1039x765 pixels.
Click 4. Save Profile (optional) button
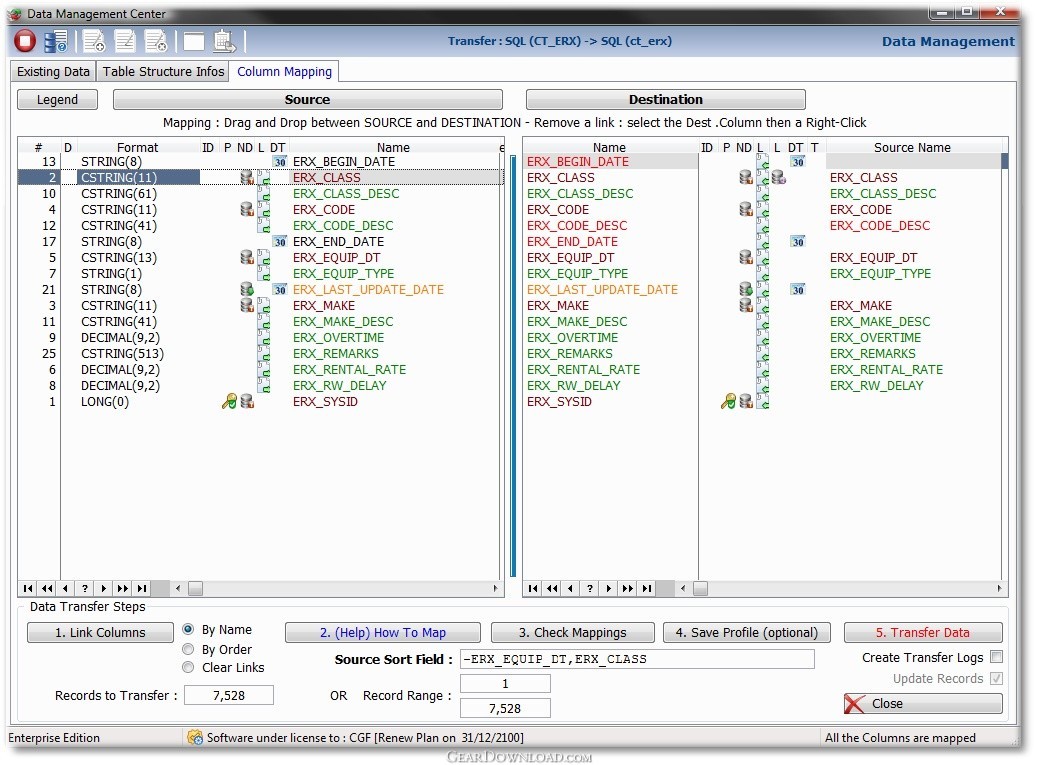pos(747,632)
